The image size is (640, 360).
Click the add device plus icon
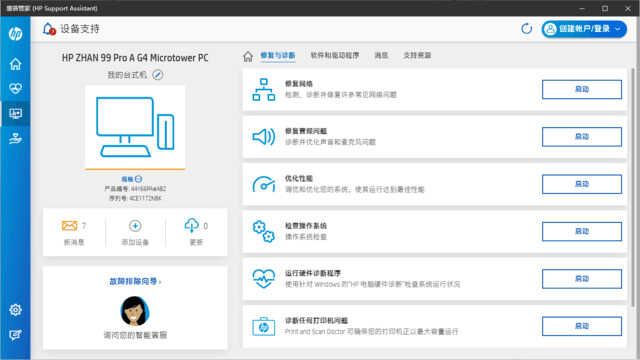(135, 226)
